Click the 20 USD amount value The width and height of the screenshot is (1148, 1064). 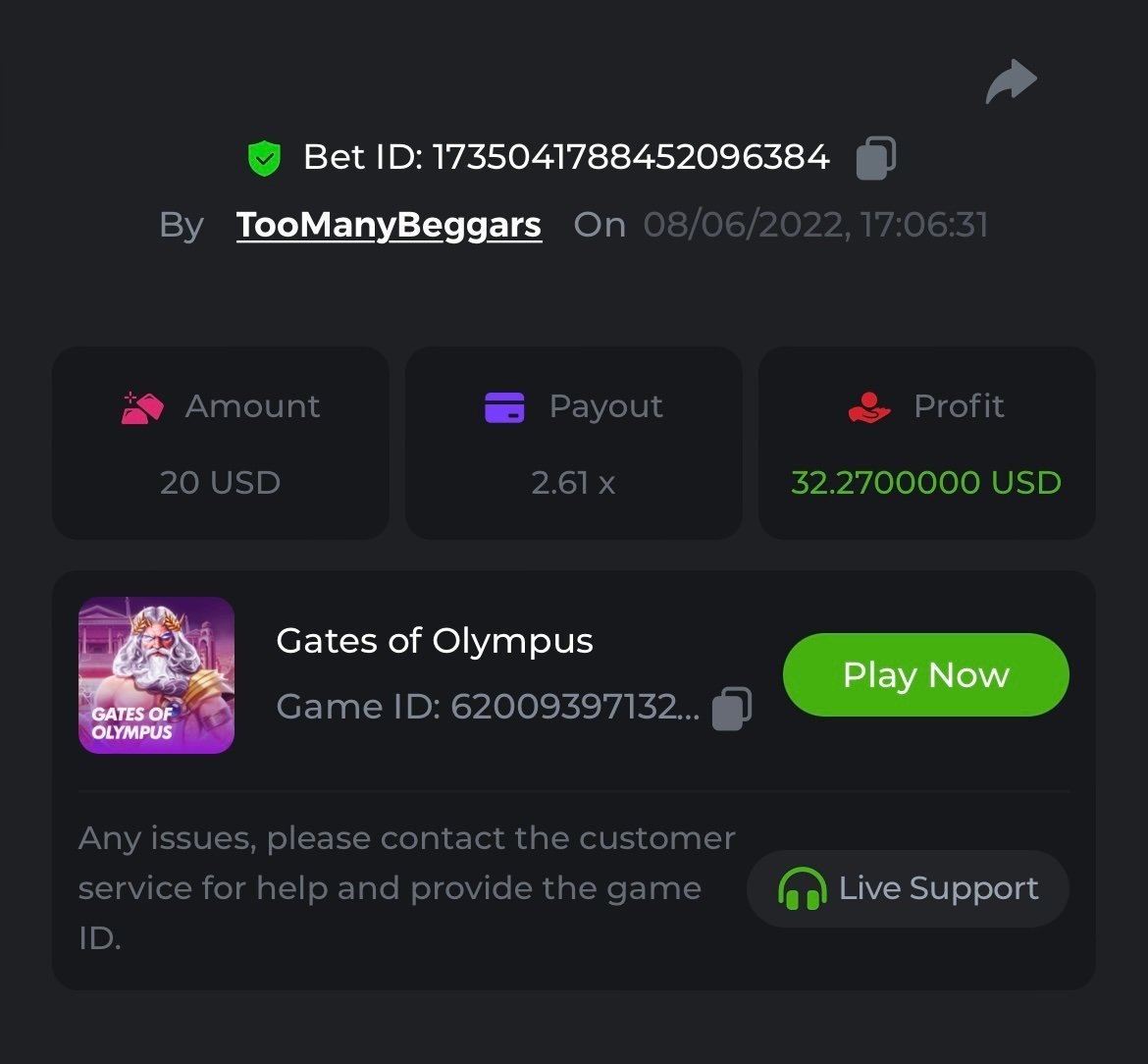220,483
